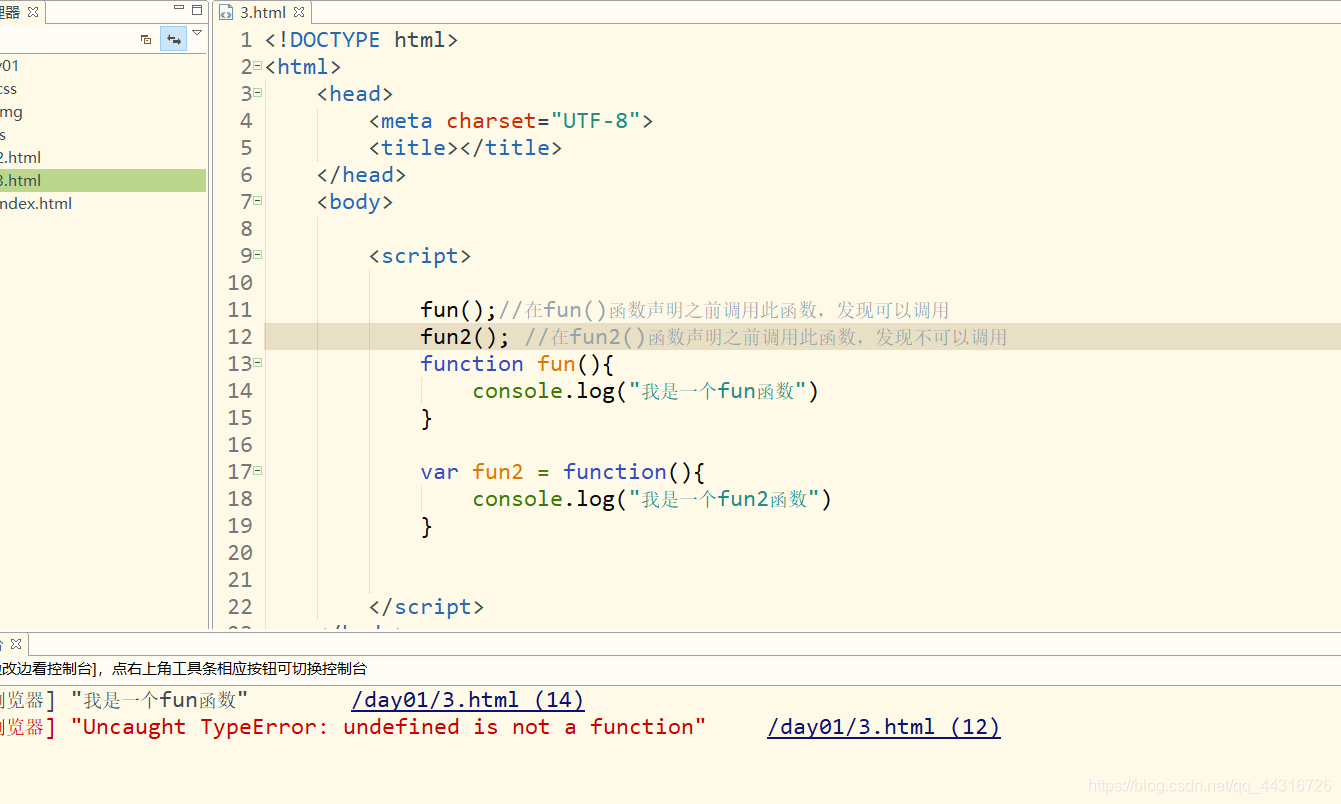Open the 2.html file in project tree
Viewport: 1341px width, 804px height.
(x=20, y=157)
